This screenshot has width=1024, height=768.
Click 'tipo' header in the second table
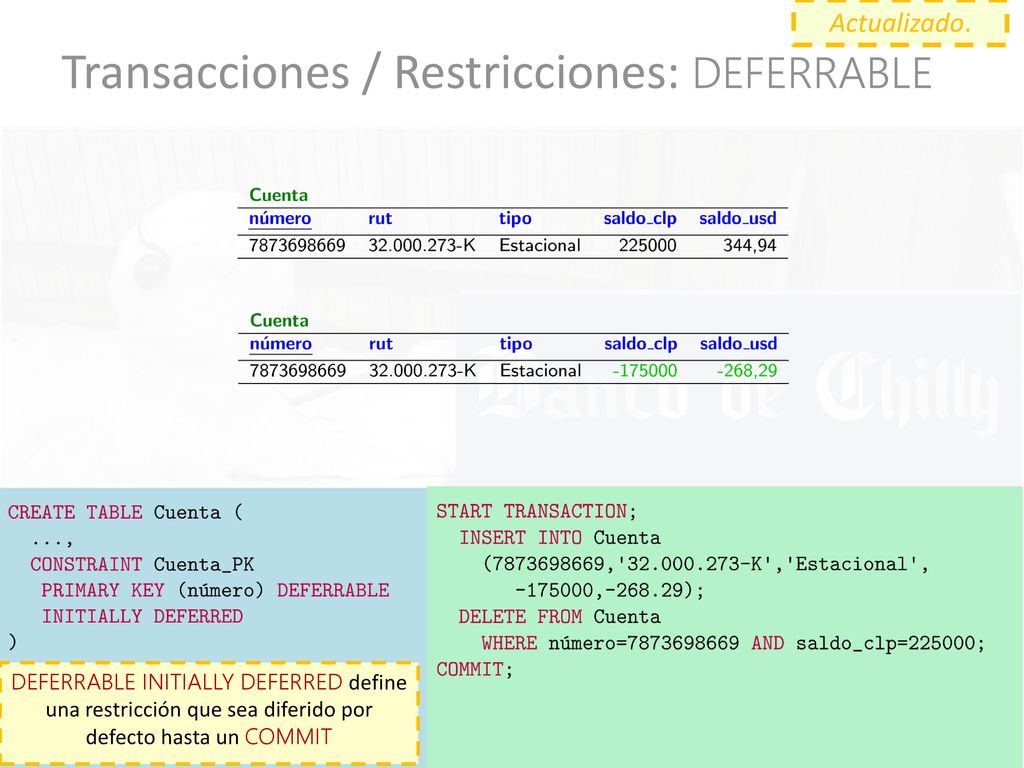pyautogui.click(x=516, y=344)
